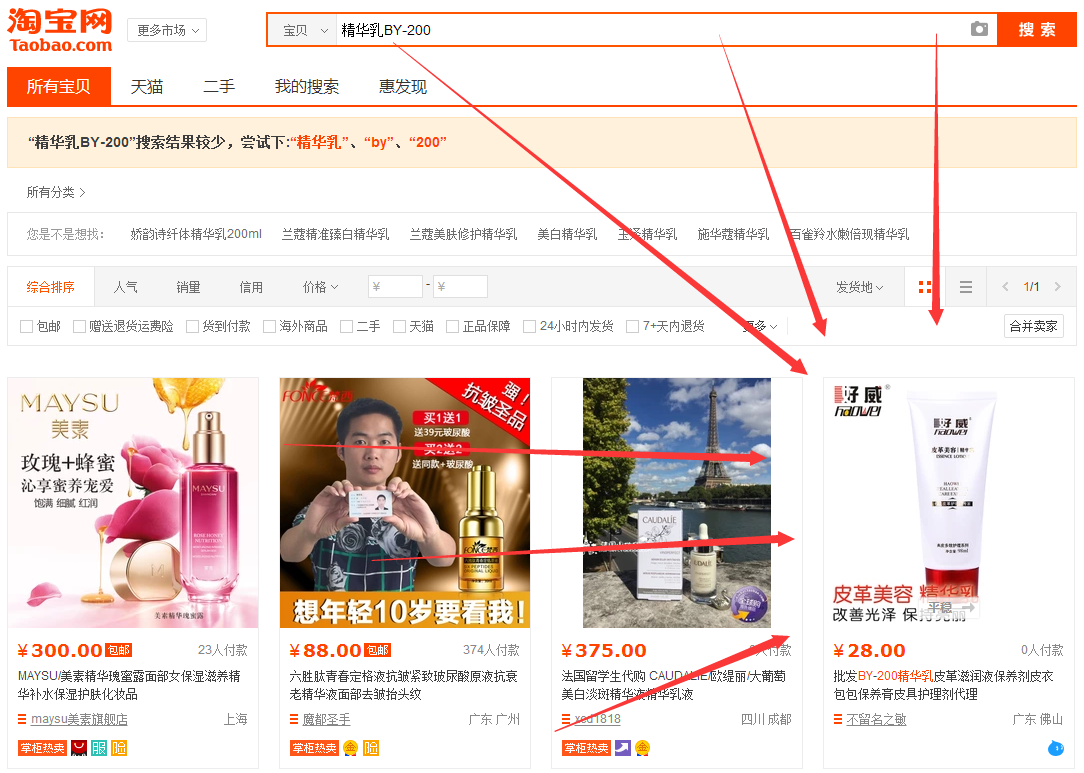This screenshot has width=1084, height=773.
Task: Switch to the 天猫 navigation tab
Action: click(x=147, y=86)
